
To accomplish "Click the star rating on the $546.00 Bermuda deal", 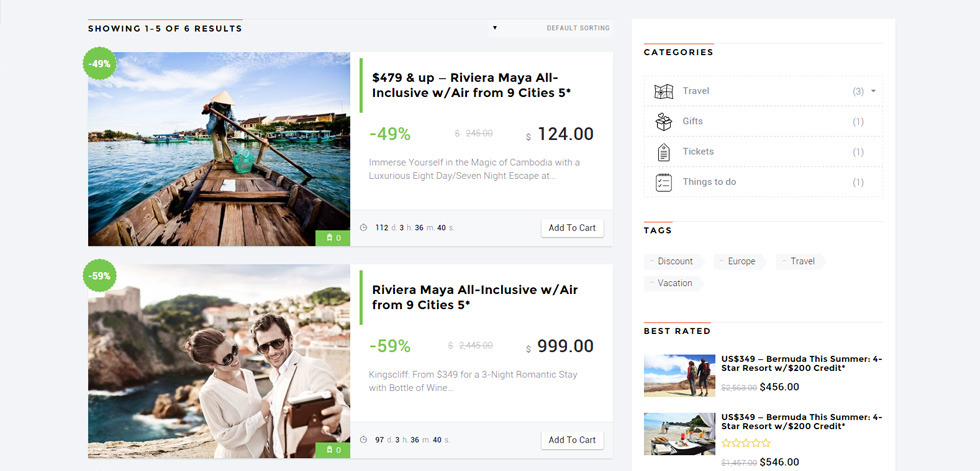I will (746, 443).
